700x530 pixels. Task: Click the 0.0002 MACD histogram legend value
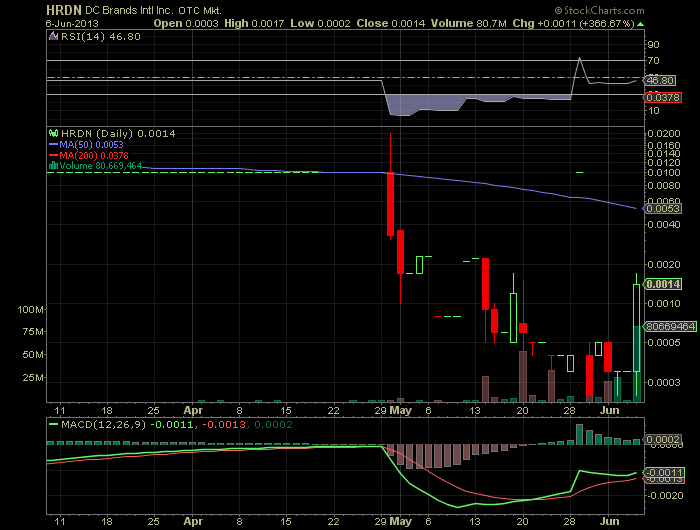click(274, 425)
